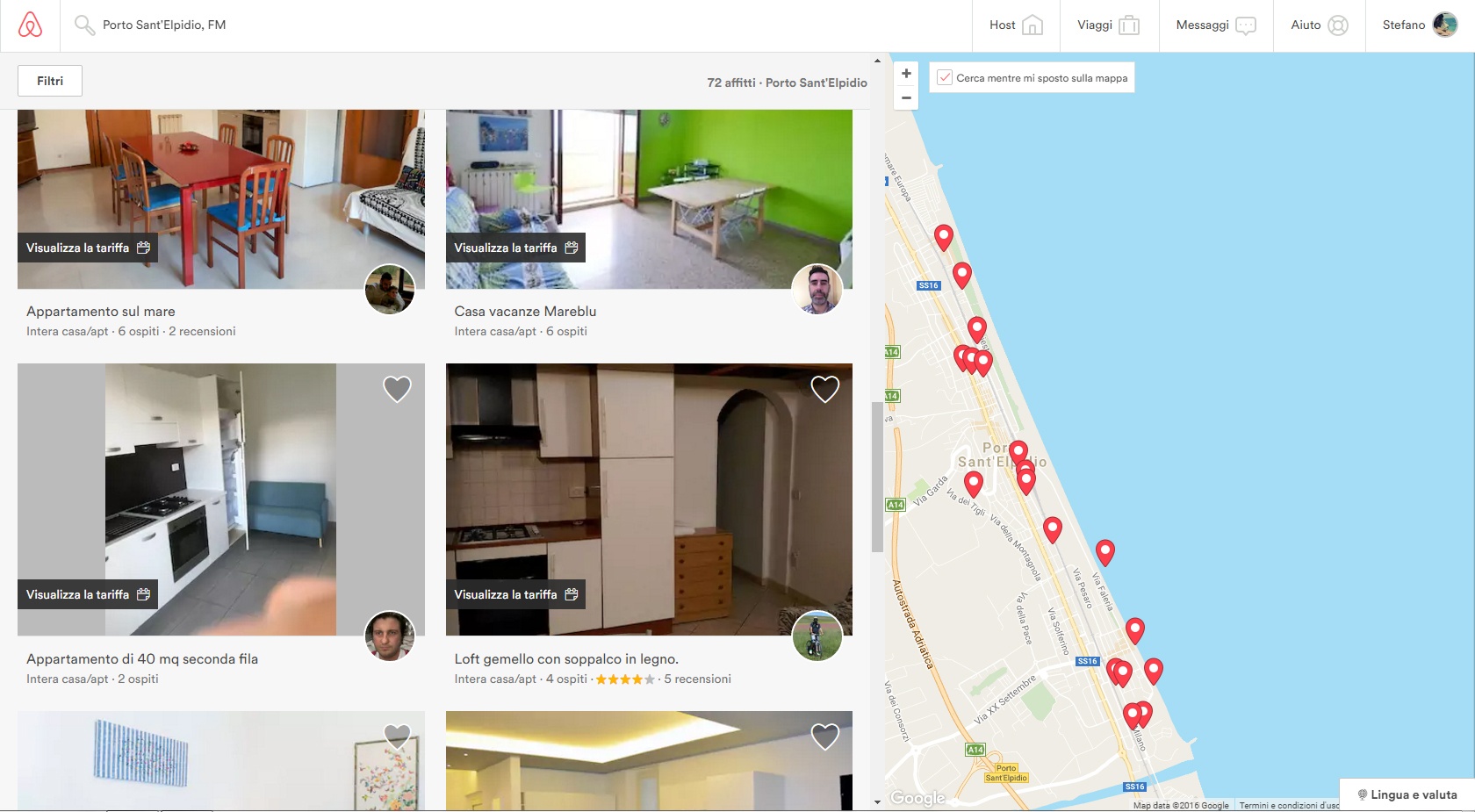Open the Host menu
This screenshot has height=812, width=1475.
(1015, 25)
